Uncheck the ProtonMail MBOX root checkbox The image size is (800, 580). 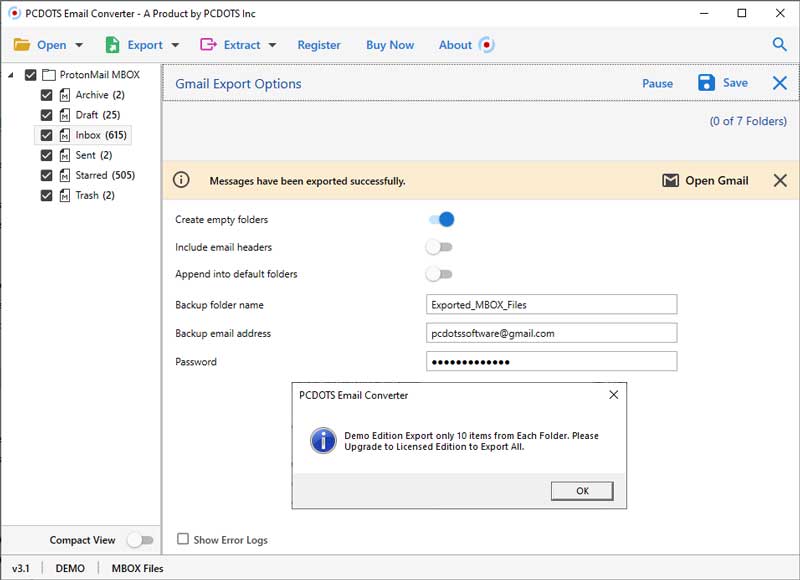click(x=31, y=75)
